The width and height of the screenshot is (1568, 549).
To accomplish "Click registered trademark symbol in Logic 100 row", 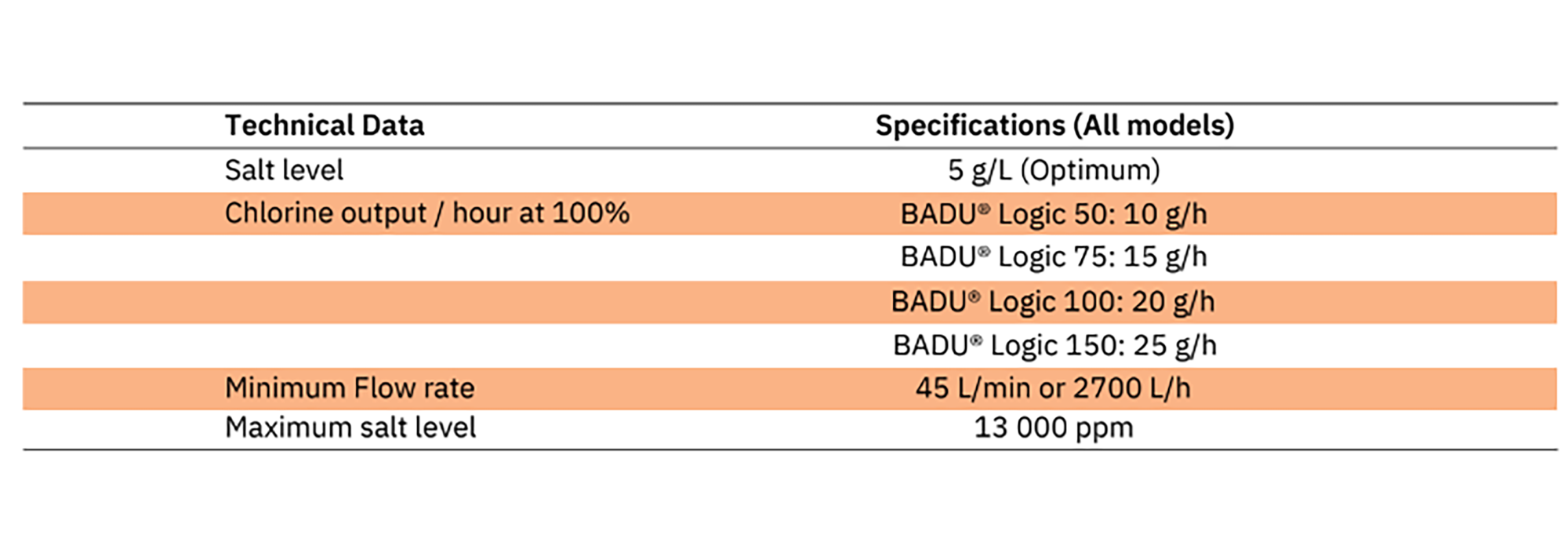I will coord(974,296).
